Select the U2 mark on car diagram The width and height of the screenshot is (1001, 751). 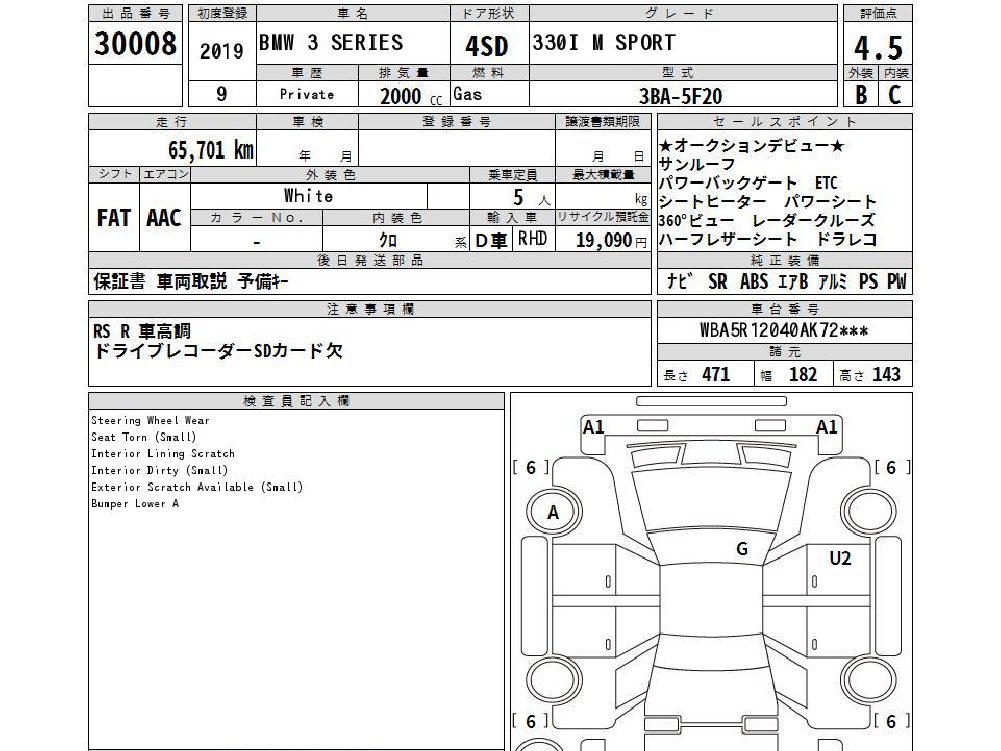[x=840, y=559]
